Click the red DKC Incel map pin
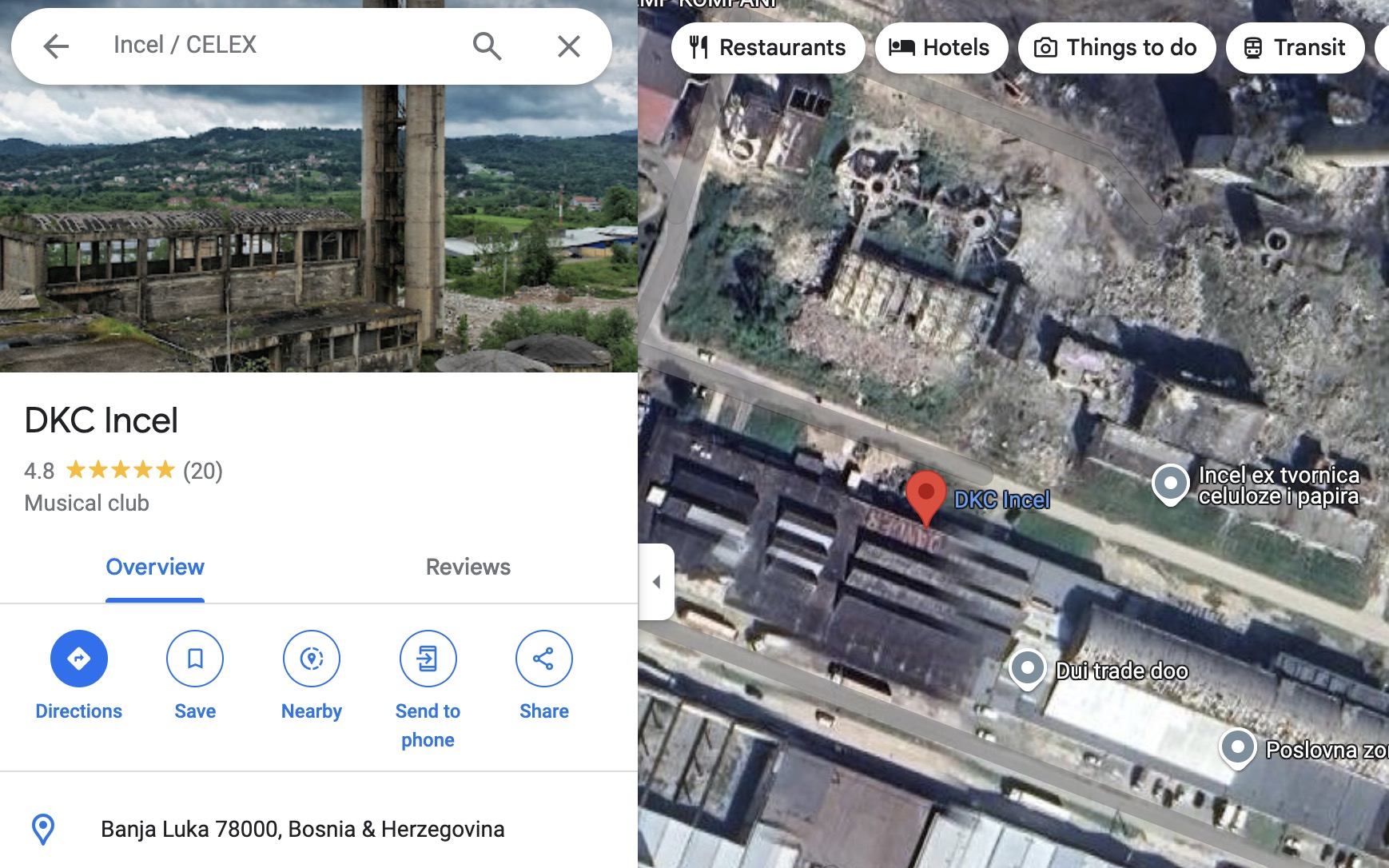 pyautogui.click(x=925, y=497)
